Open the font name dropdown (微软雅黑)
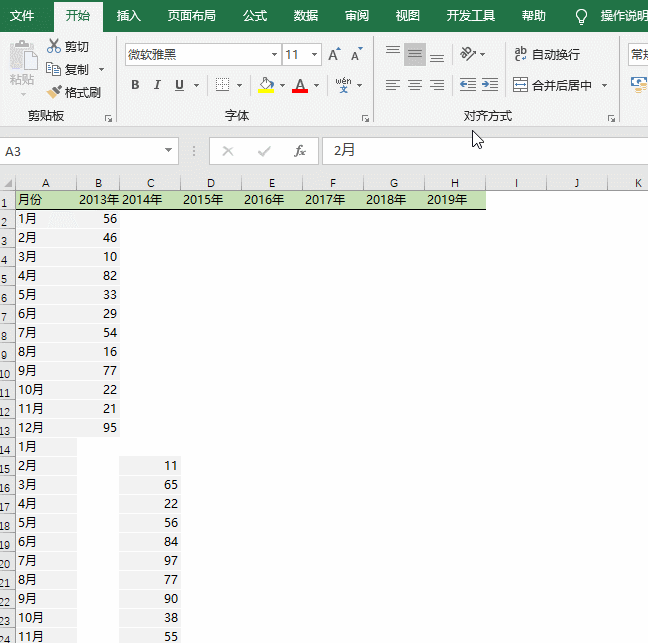The image size is (648, 643). [x=275, y=55]
